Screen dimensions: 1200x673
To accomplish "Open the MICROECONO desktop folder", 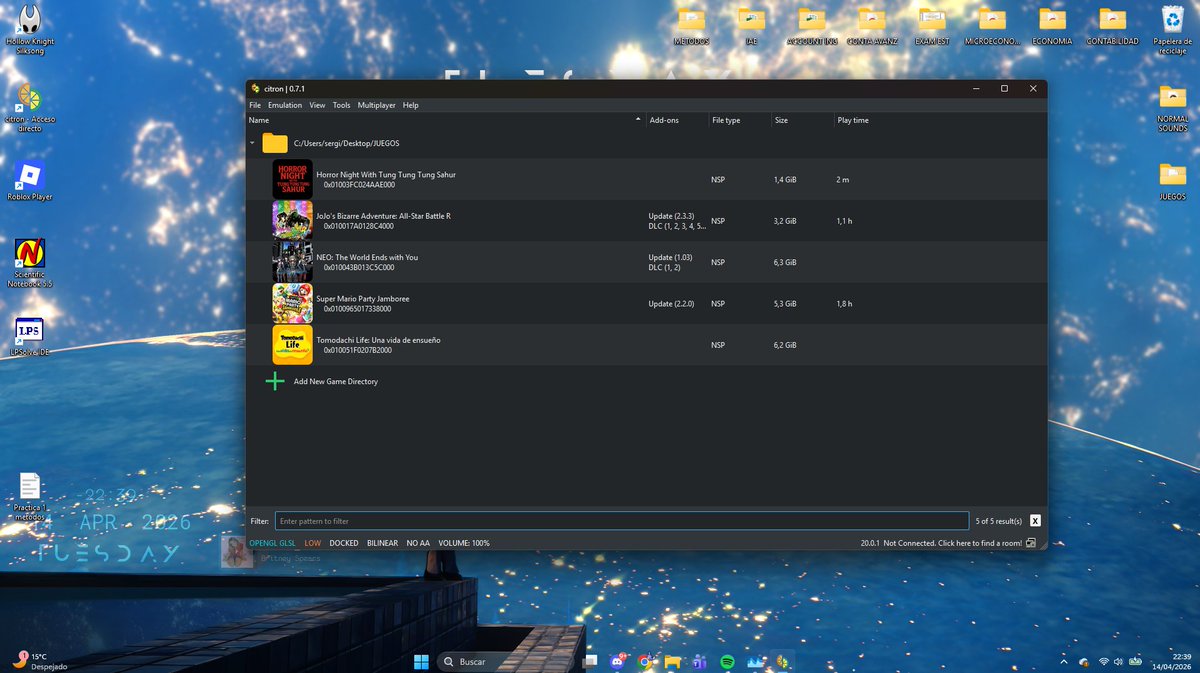I will coord(991,27).
